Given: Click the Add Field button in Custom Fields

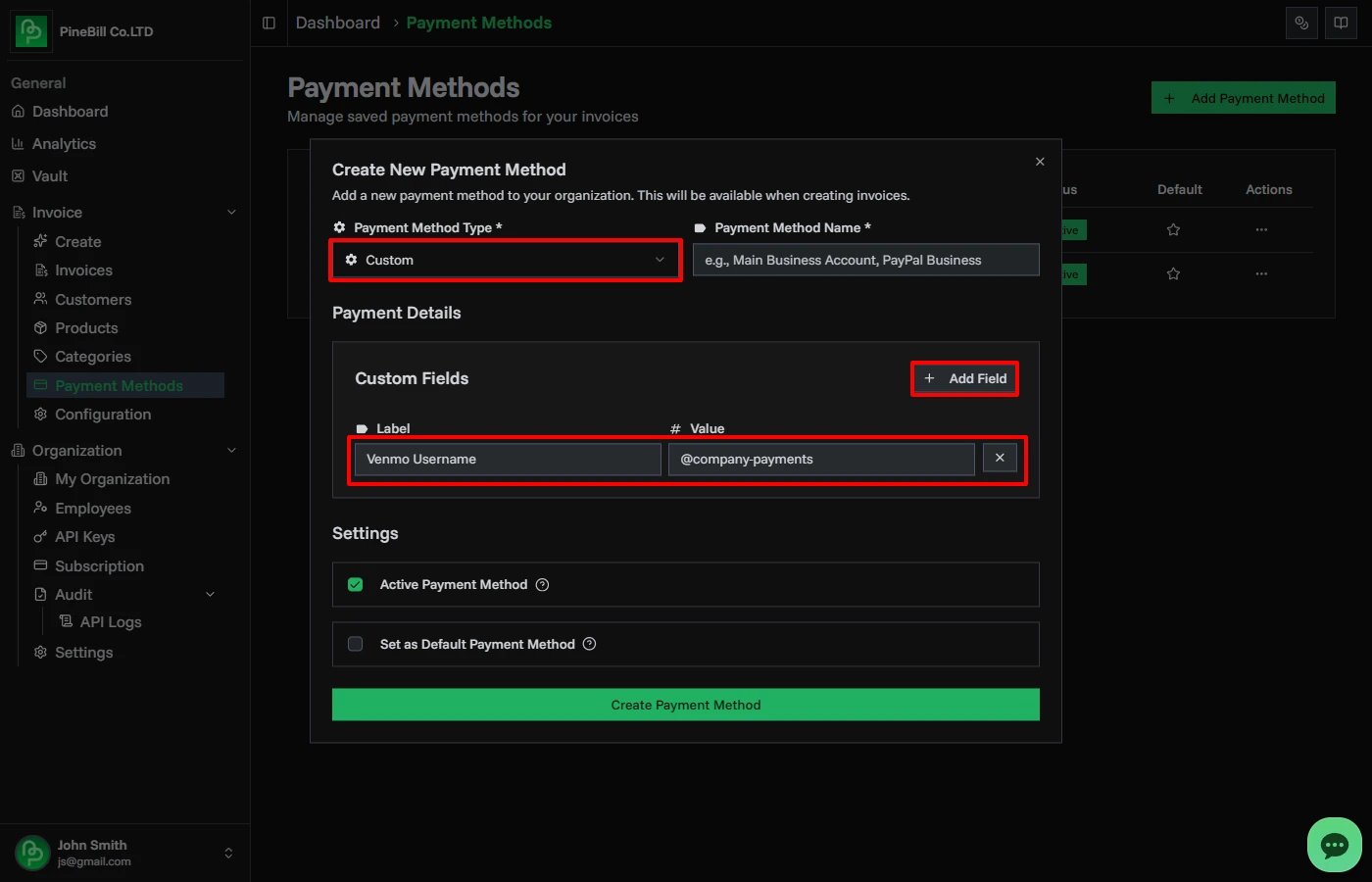Looking at the screenshot, I should pos(964,378).
